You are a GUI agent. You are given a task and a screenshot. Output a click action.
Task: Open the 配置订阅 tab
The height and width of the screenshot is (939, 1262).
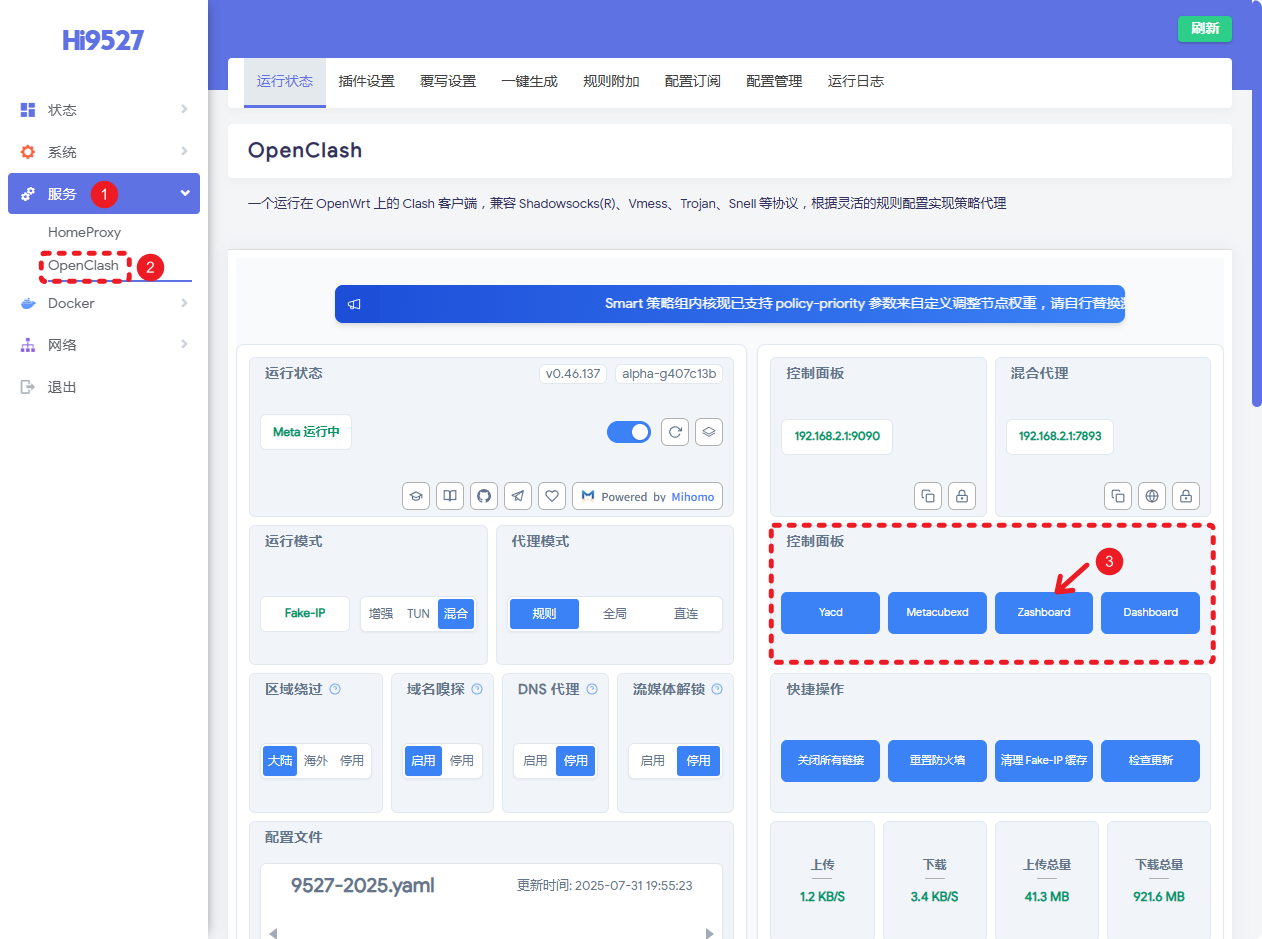tap(693, 82)
